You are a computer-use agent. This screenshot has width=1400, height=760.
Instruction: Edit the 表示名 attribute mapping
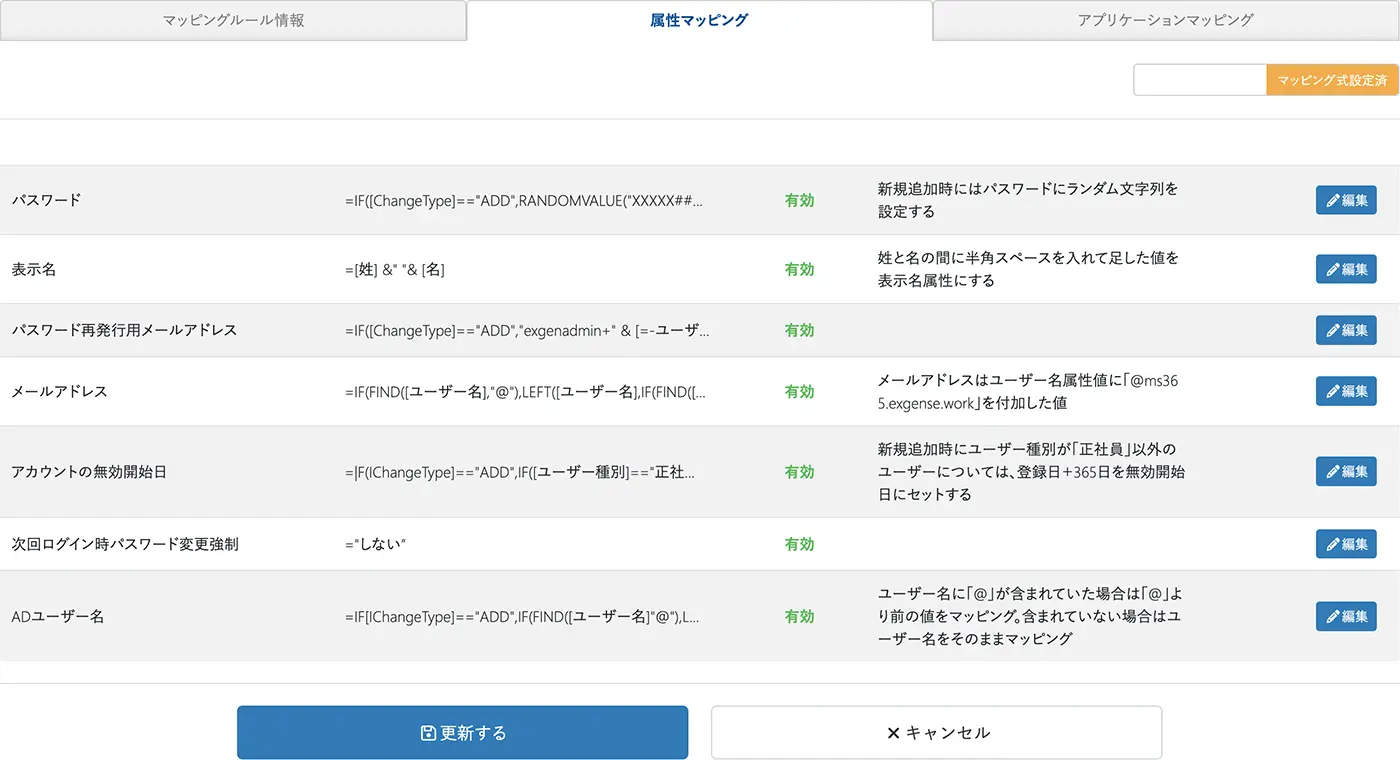(1345, 269)
